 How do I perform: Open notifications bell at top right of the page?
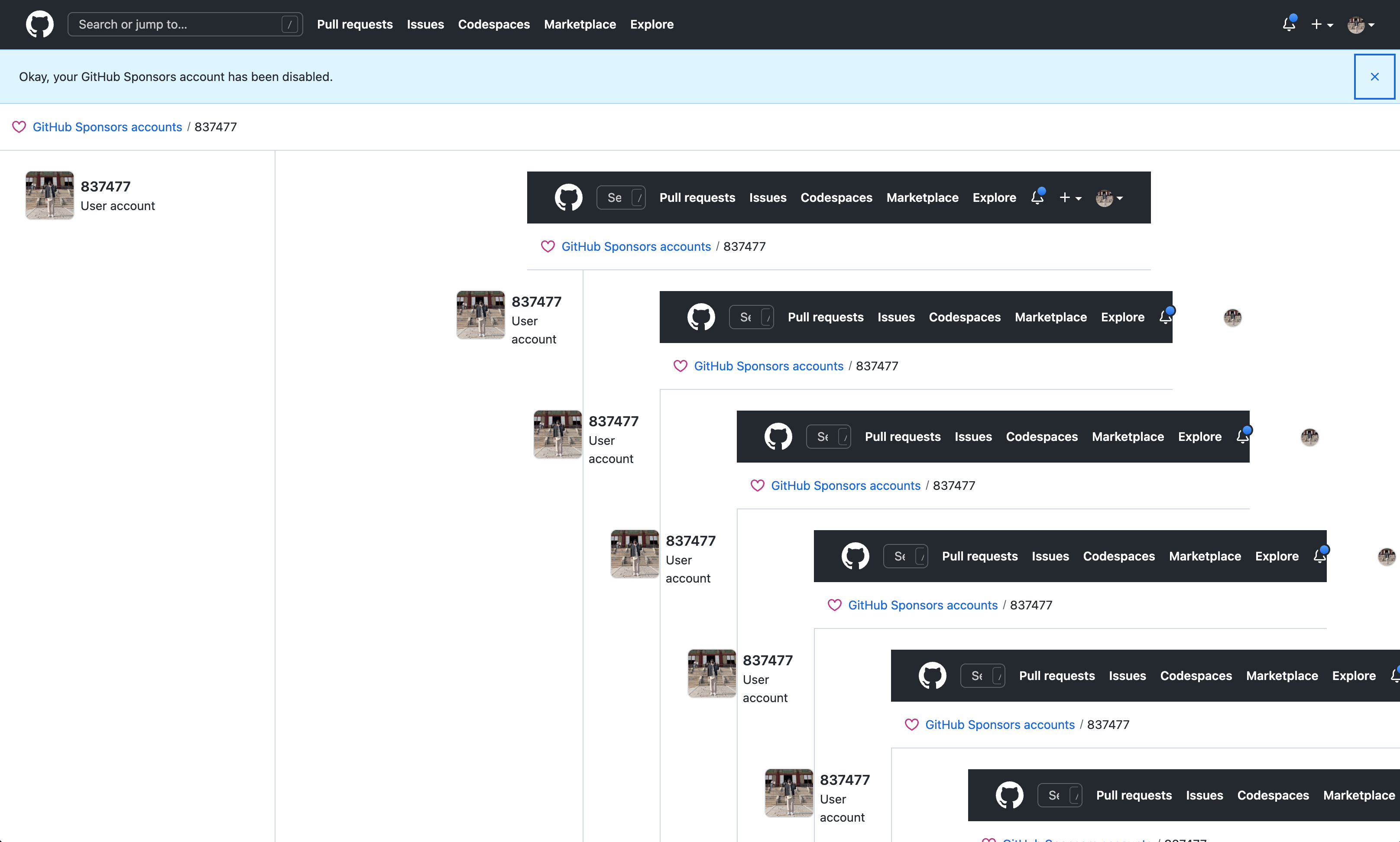pyautogui.click(x=1289, y=24)
